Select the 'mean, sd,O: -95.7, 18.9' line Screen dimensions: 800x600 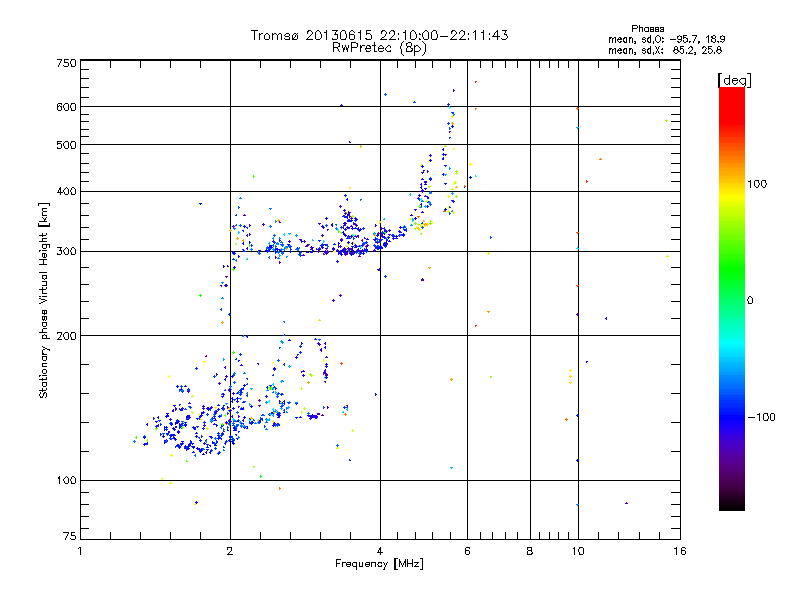click(666, 39)
